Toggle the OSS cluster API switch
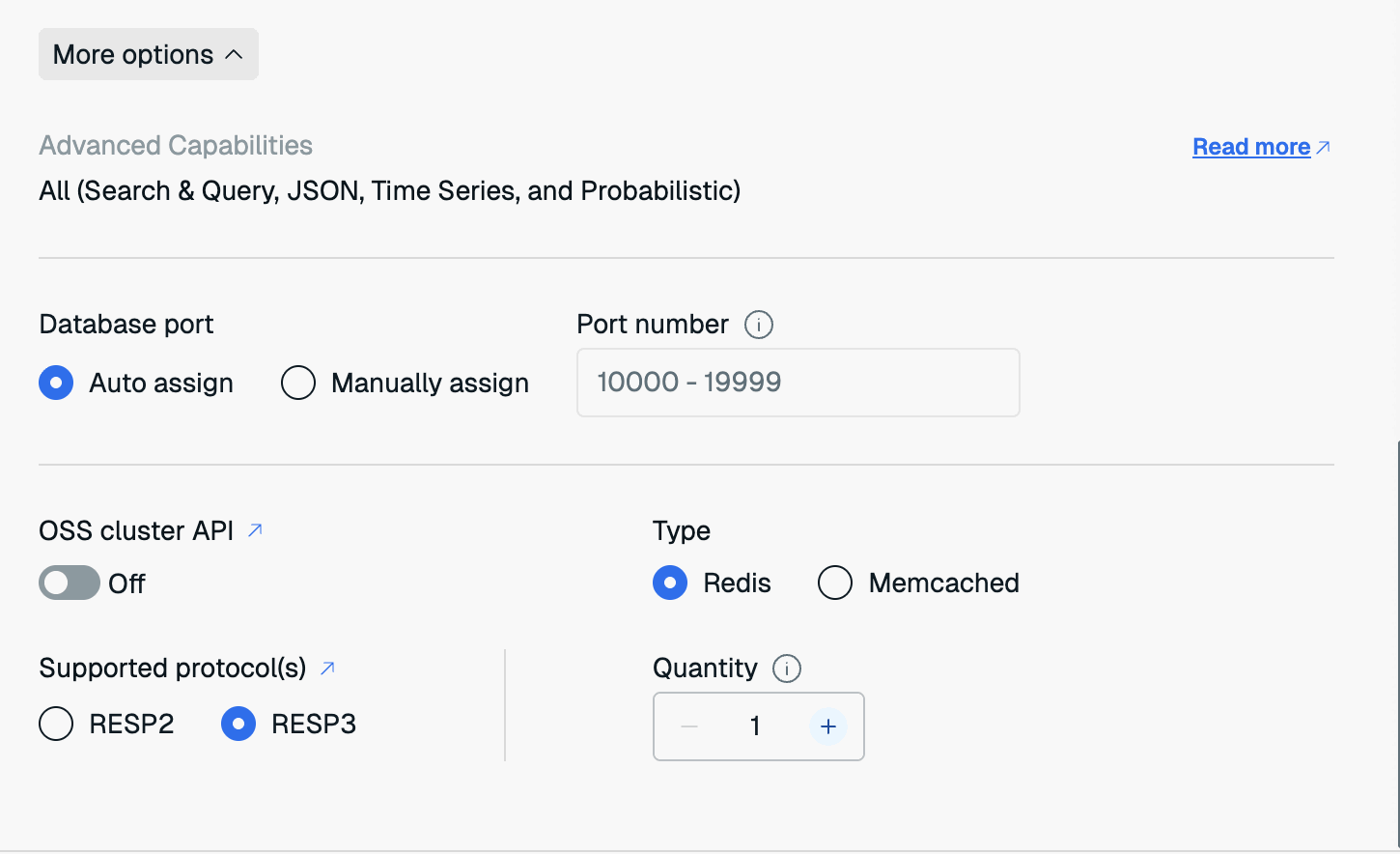The width and height of the screenshot is (1400, 854). pos(70,583)
